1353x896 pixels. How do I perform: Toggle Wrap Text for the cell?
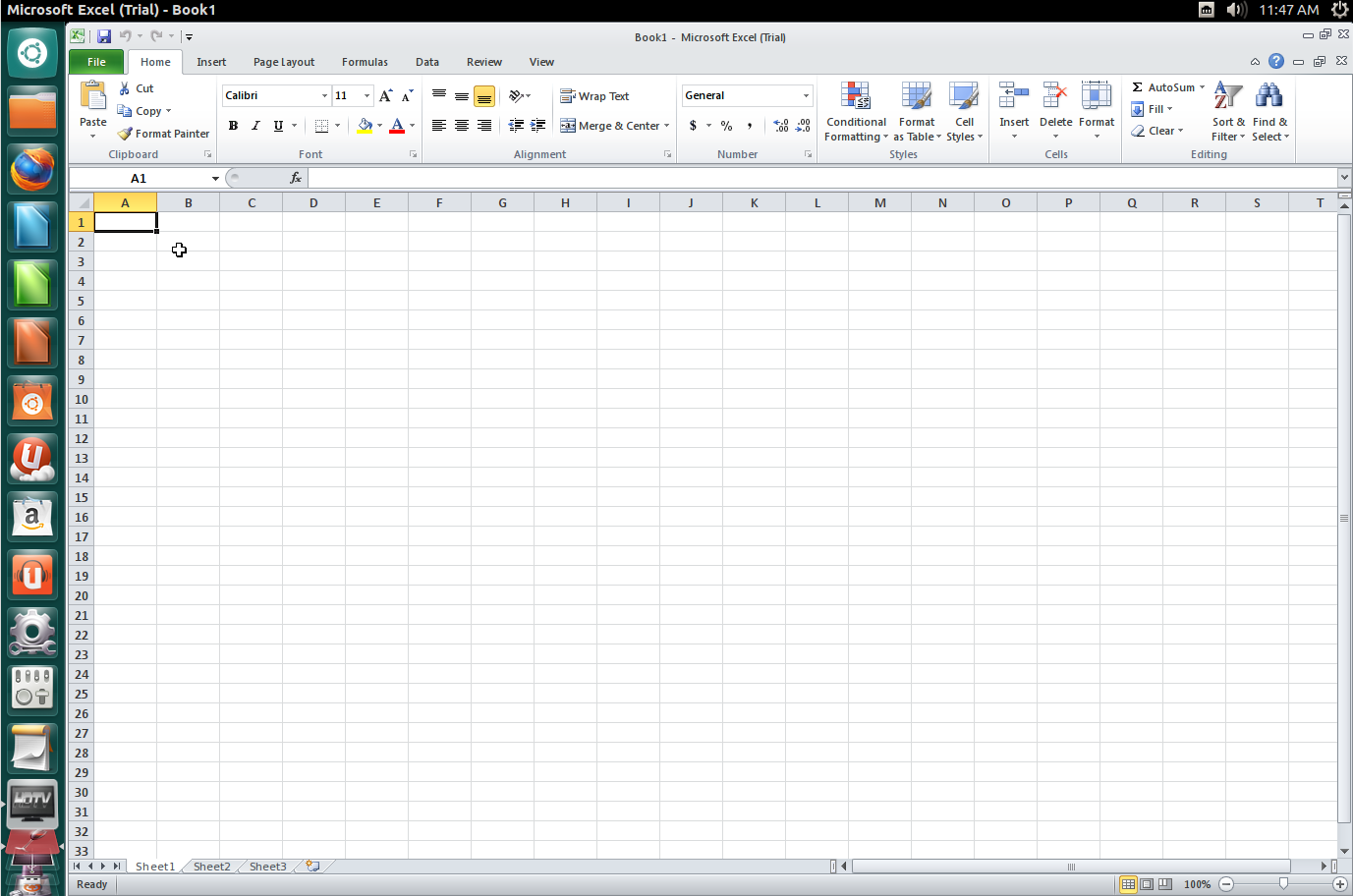tap(594, 96)
